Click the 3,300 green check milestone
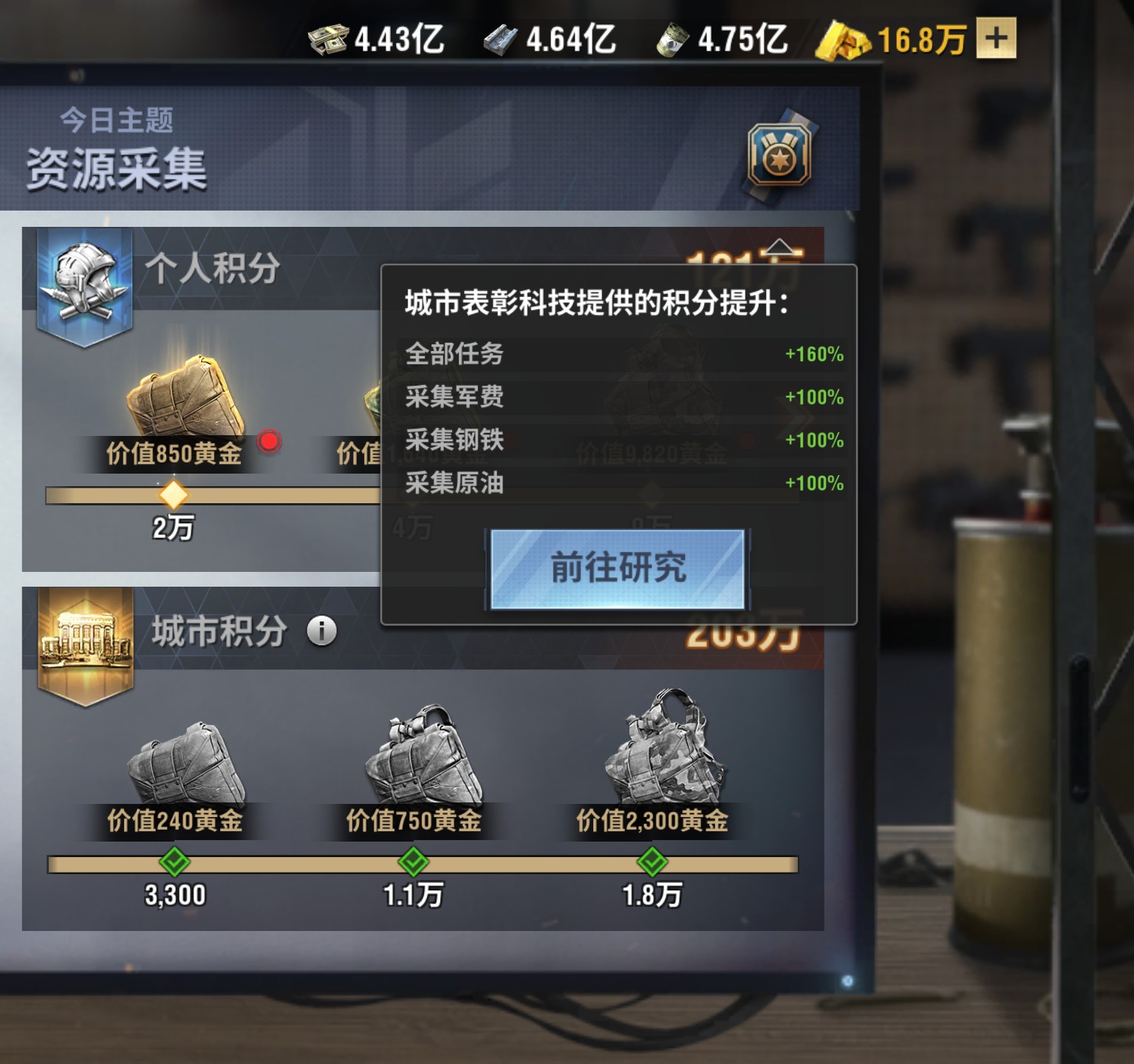The width and height of the screenshot is (1134, 1064). point(174,862)
